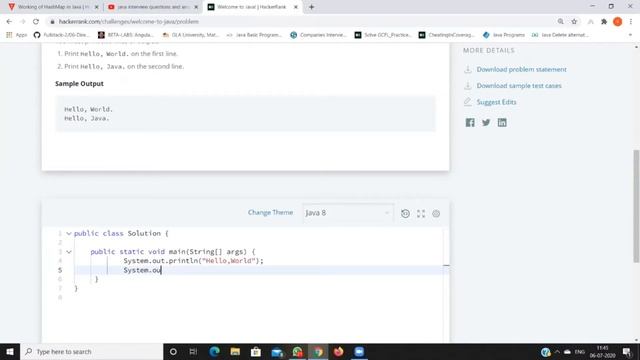Image resolution: width=640 pixels, height=360 pixels.
Task: Open the Fullstack GitHub bookmark
Action: pos(61,35)
